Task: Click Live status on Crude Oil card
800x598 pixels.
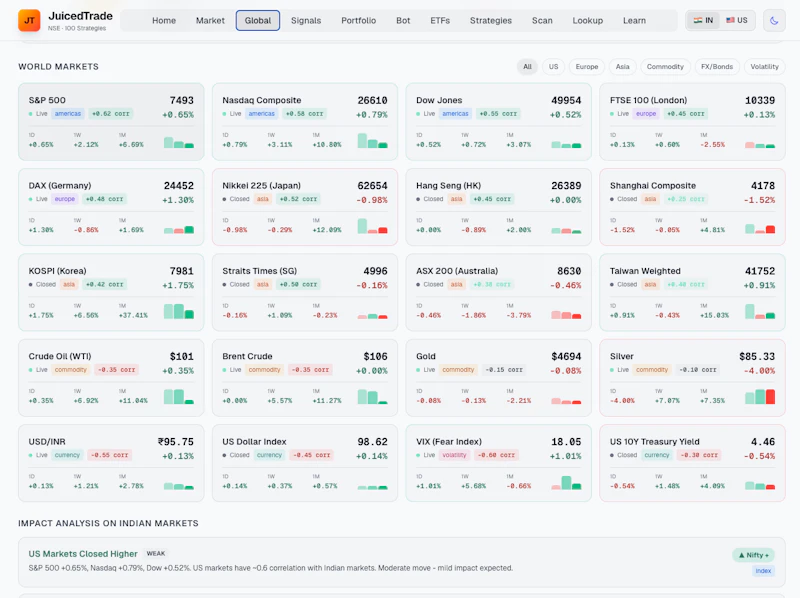Action: point(42,370)
